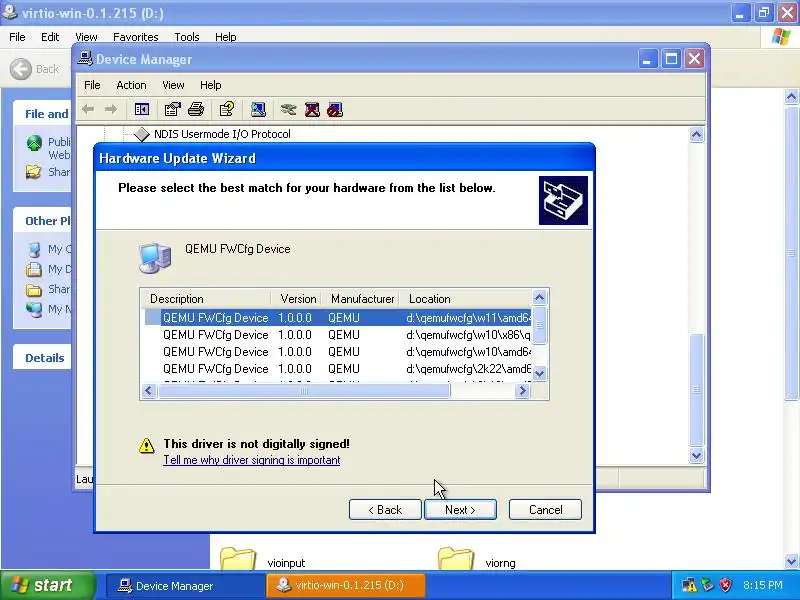Click the wizard's Back button

coord(385,510)
